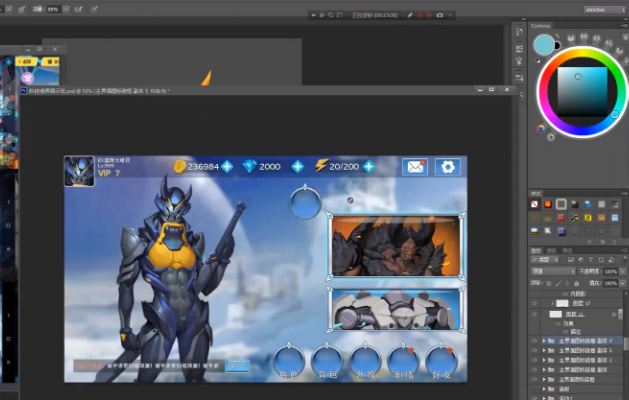Viewport: 629px width, 400px height.
Task: Apply the 'no style' swatch in Styles panel
Action: click(534, 205)
